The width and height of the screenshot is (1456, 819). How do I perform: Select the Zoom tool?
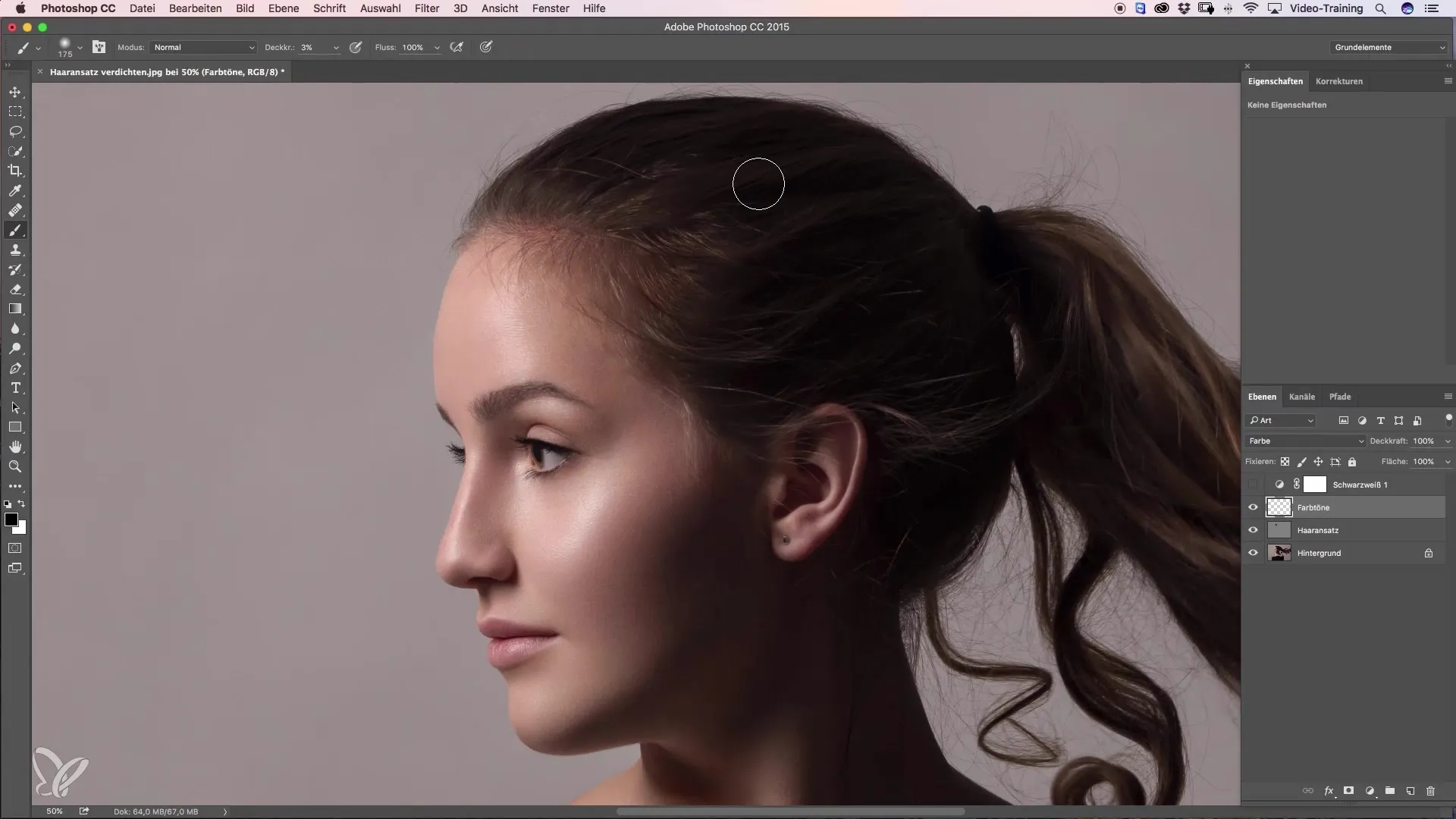15,466
